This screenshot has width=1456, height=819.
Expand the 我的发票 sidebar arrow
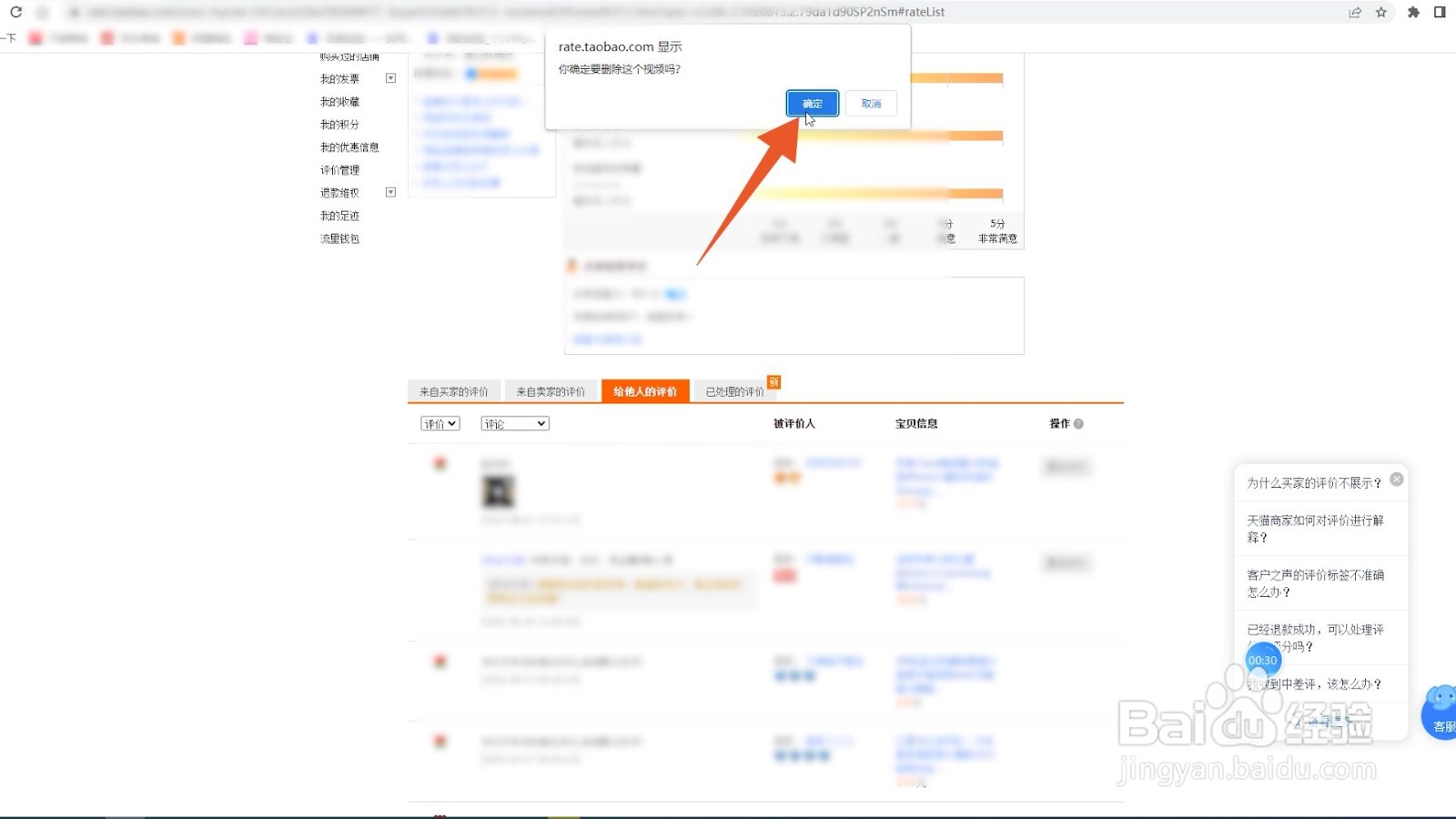pos(391,78)
